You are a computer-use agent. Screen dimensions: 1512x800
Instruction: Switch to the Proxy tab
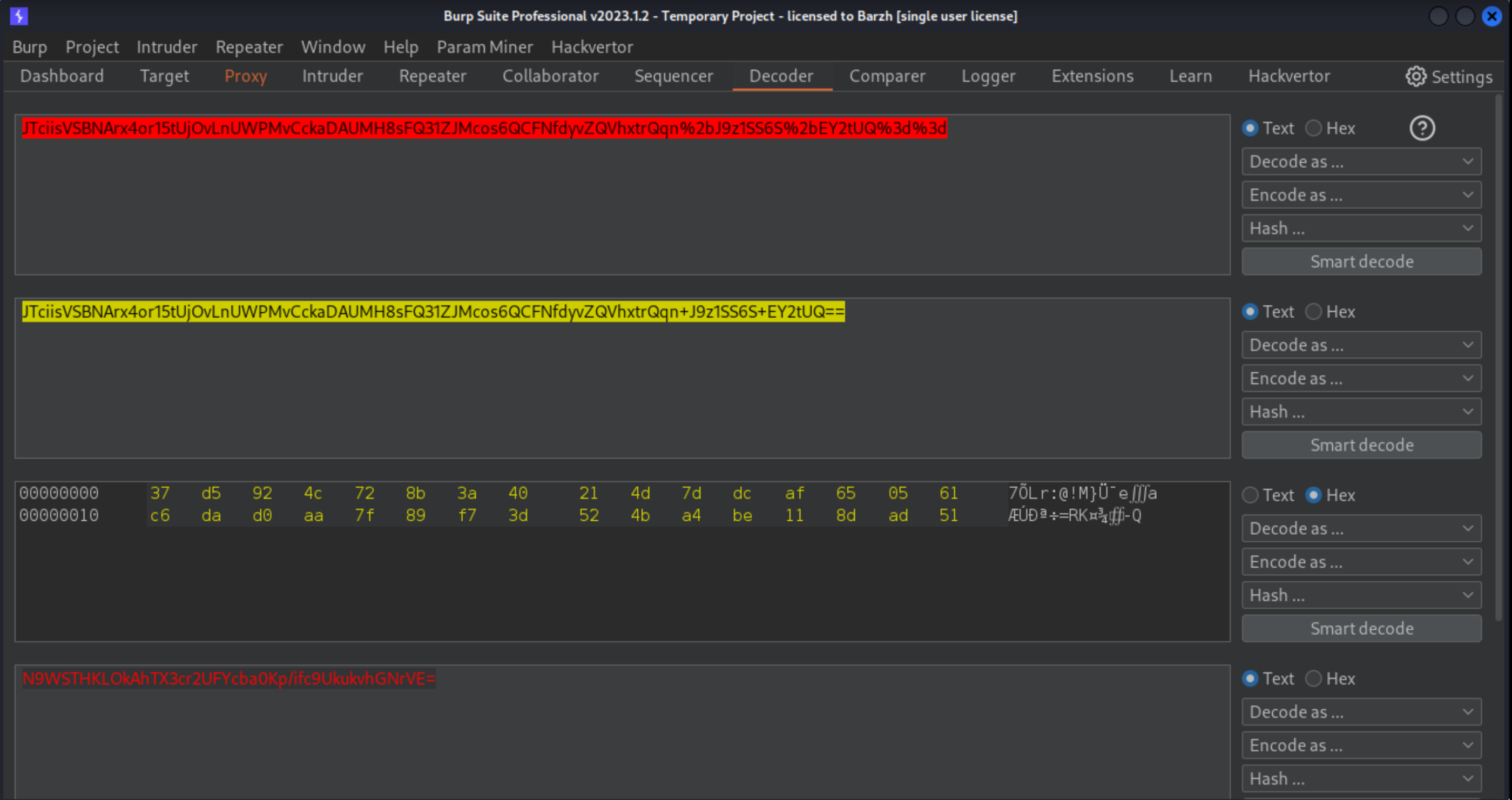245,76
